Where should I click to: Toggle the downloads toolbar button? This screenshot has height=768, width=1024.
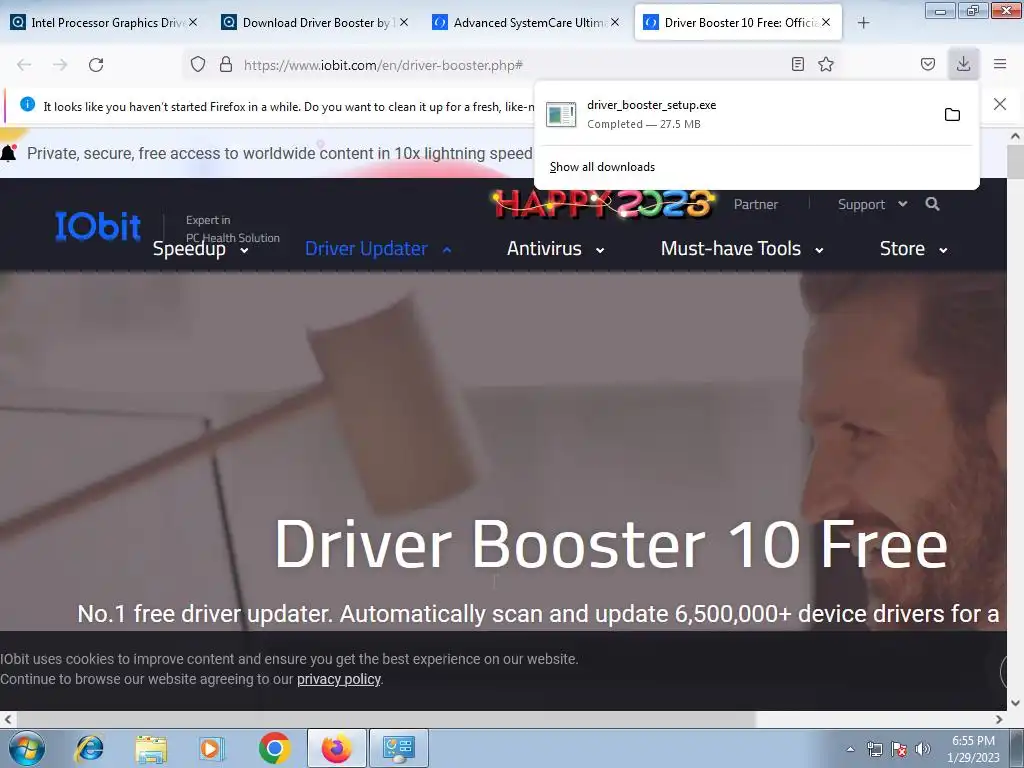pyautogui.click(x=963, y=64)
